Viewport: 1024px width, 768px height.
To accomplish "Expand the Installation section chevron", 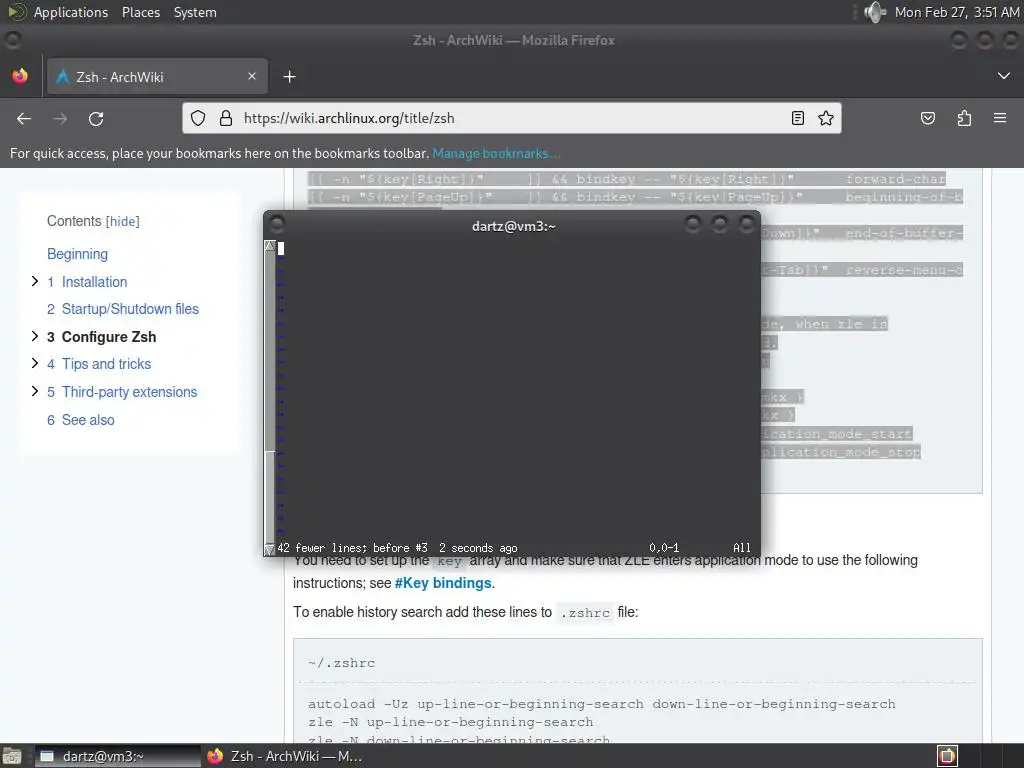I will click(x=35, y=281).
